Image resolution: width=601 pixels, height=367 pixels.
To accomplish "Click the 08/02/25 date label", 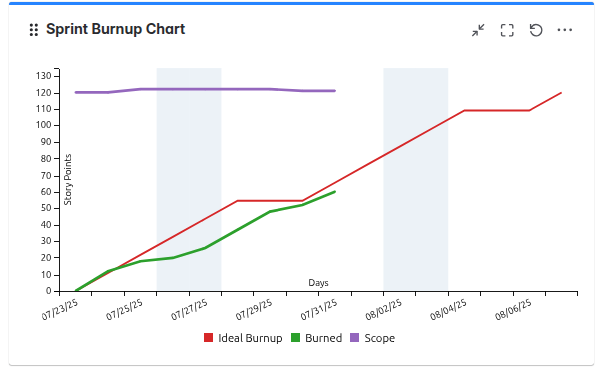I will click(383, 309).
